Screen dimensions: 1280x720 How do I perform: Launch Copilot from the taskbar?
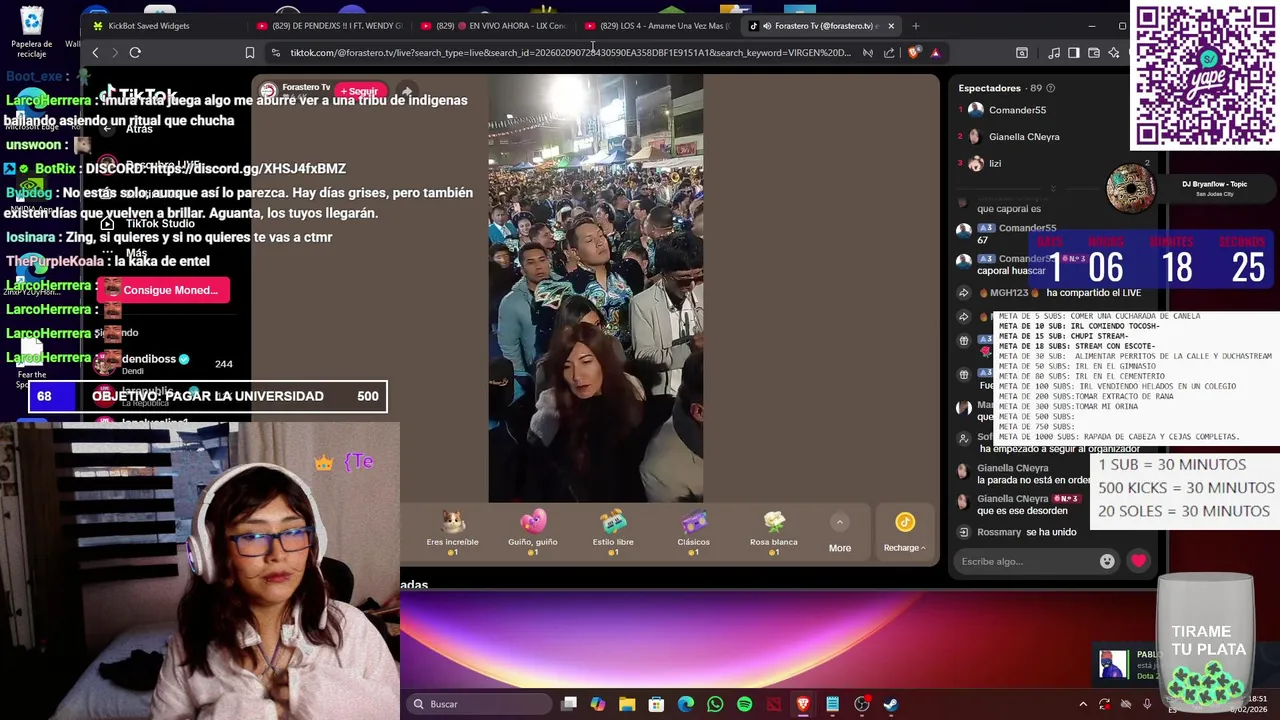pos(598,704)
